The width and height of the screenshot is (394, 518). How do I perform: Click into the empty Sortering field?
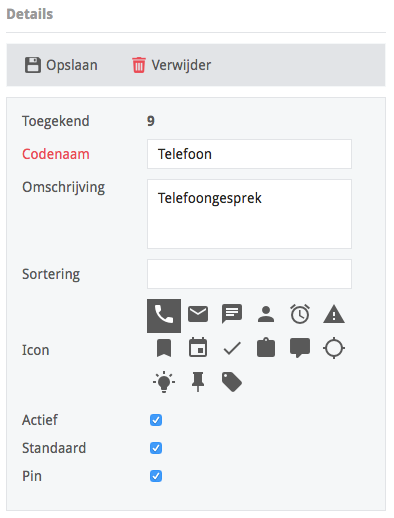[249, 274]
